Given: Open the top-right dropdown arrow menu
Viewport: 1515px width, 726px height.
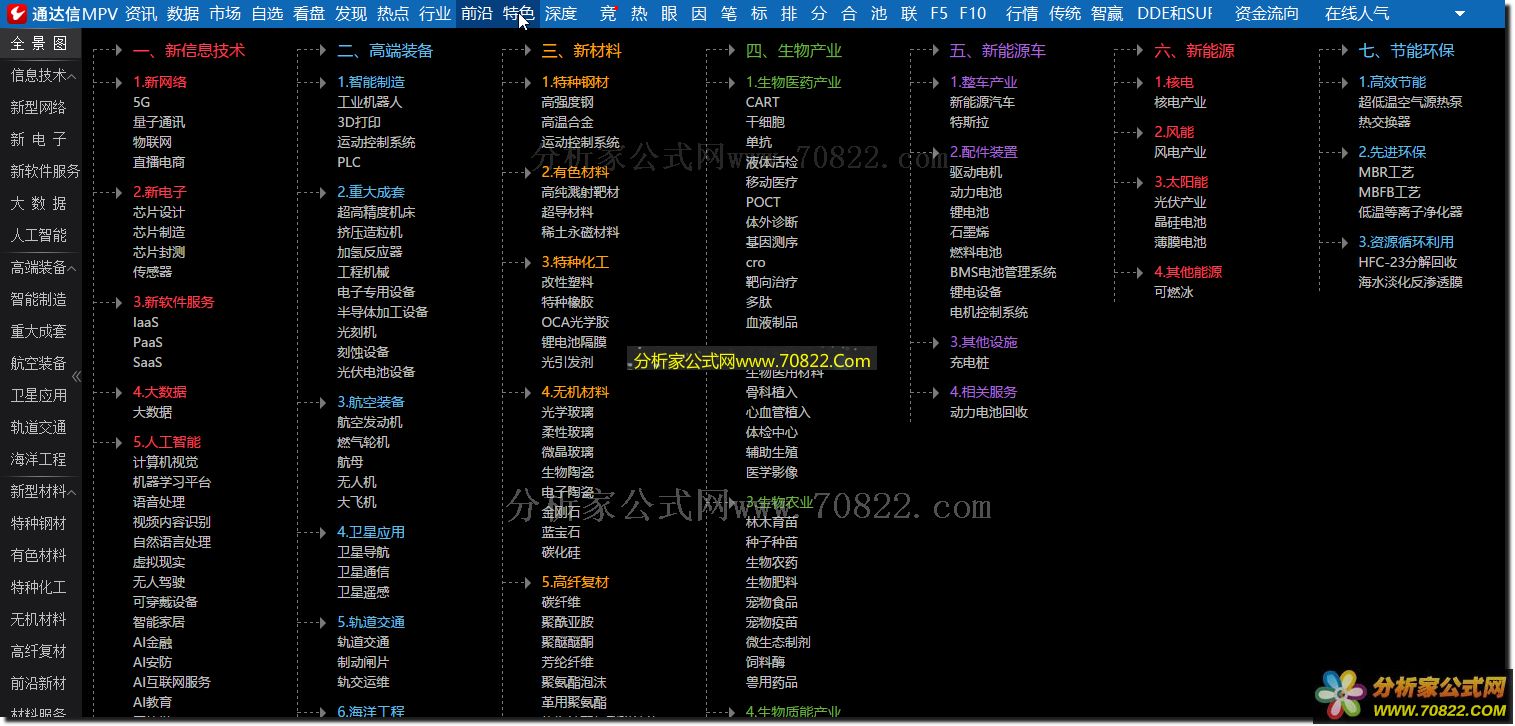Looking at the screenshot, I should [1460, 14].
